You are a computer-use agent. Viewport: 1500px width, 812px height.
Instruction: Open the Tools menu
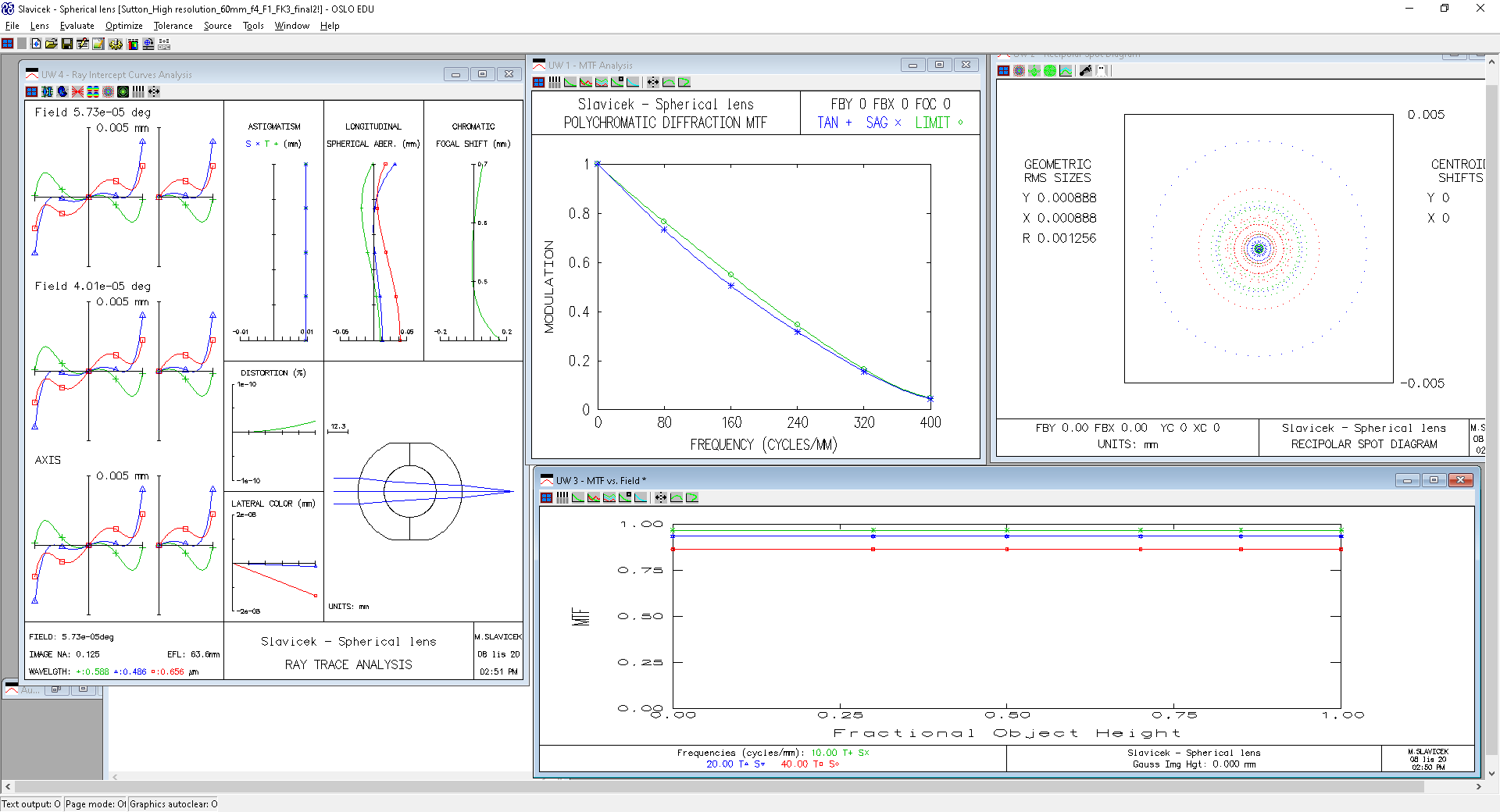253,26
